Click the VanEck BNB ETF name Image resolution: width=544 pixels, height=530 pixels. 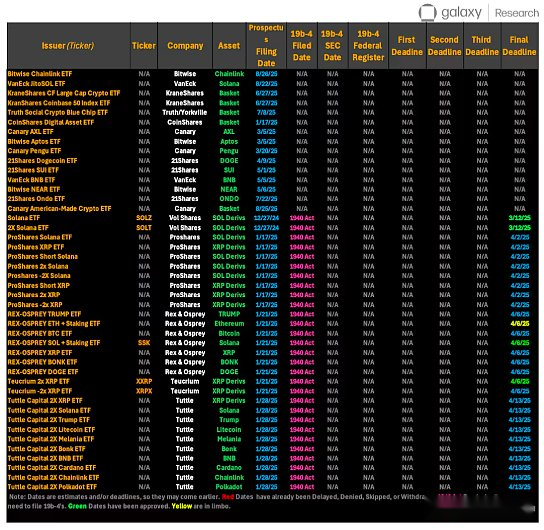point(31,180)
